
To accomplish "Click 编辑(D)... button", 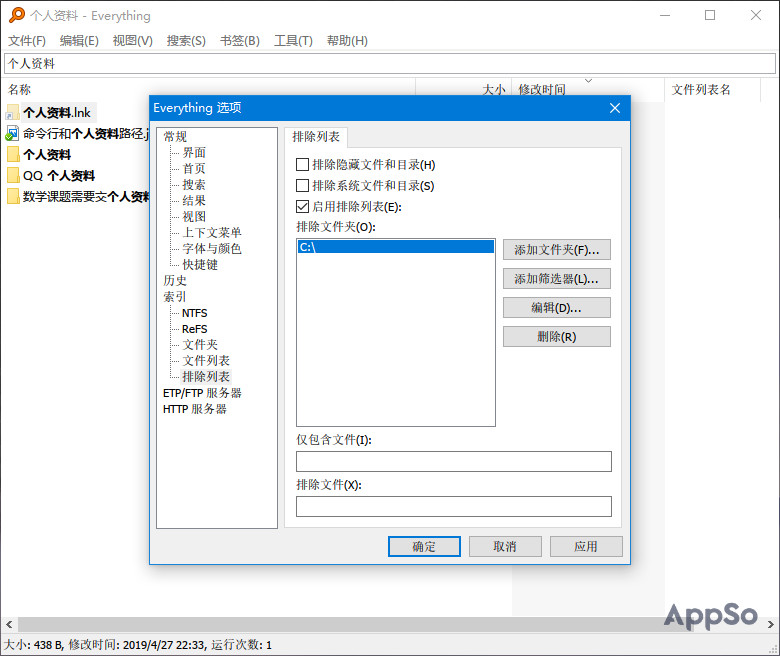I will (557, 307).
